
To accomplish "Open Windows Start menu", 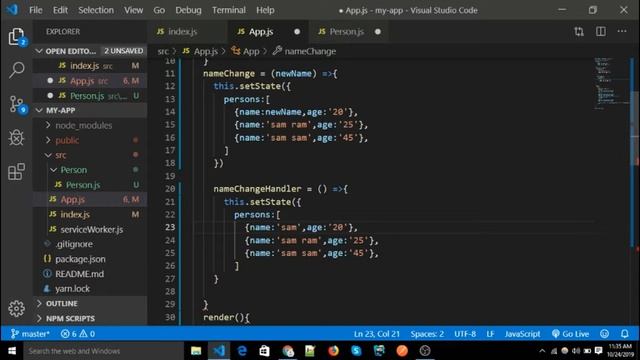I will click(x=12, y=351).
